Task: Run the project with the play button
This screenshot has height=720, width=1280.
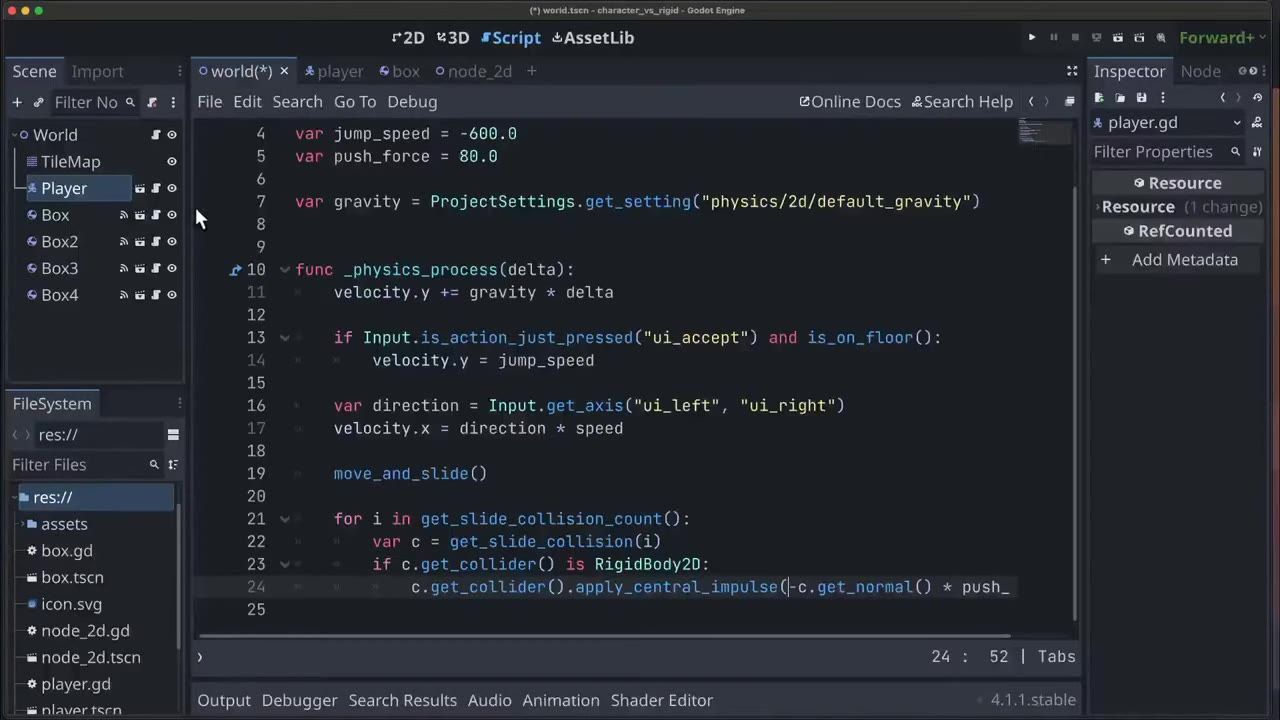Action: [x=1032, y=38]
